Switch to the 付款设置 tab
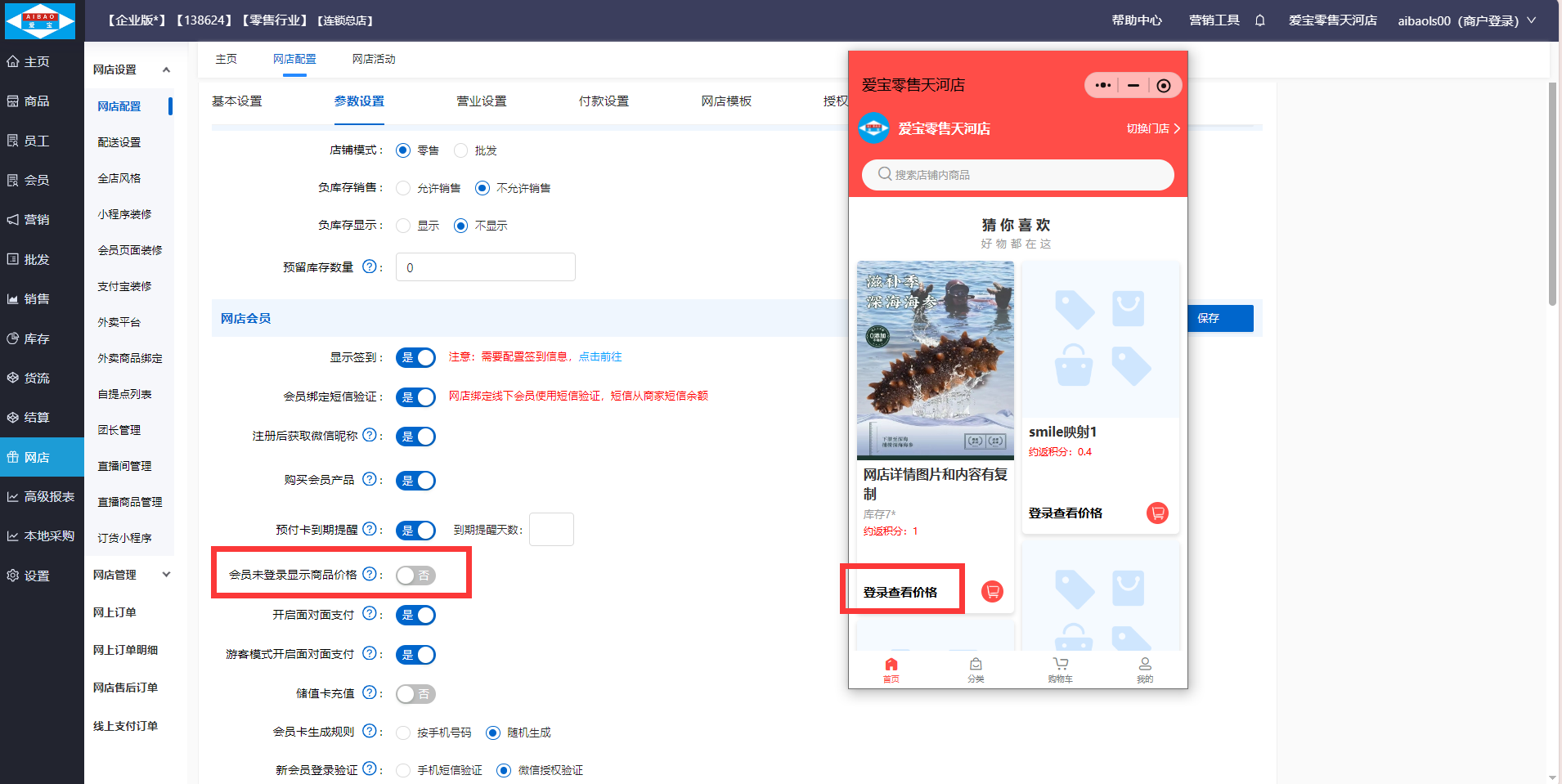This screenshot has width=1562, height=784. (604, 101)
